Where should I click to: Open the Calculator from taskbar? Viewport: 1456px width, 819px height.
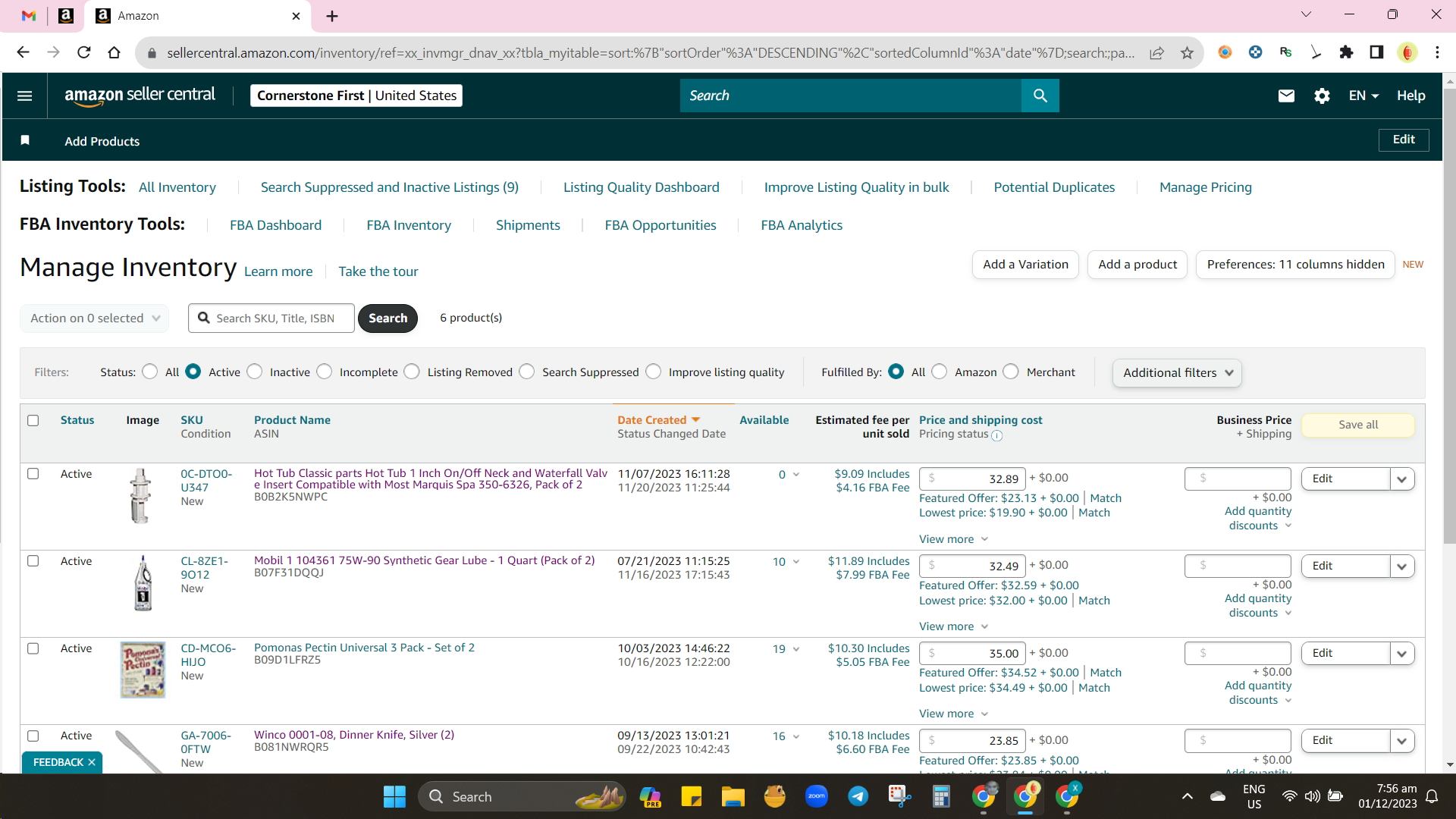[x=941, y=796]
